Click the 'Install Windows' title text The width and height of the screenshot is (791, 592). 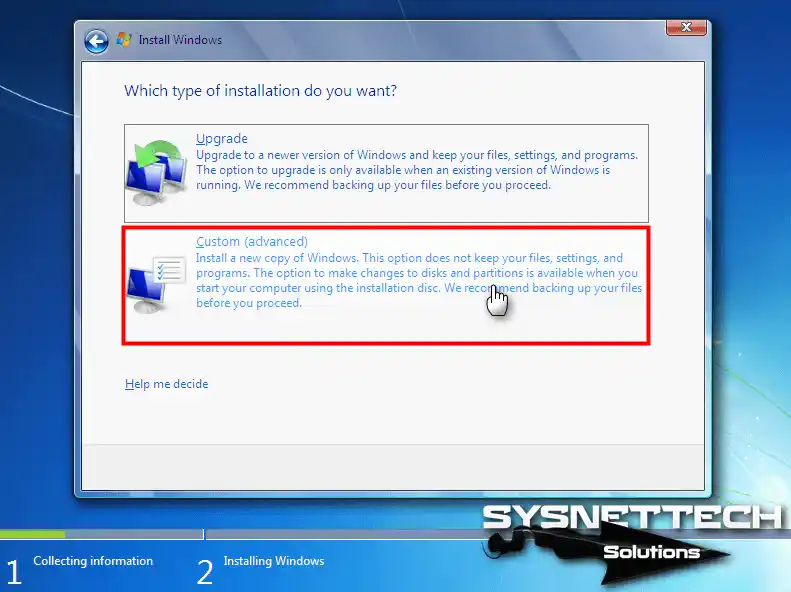(x=180, y=41)
